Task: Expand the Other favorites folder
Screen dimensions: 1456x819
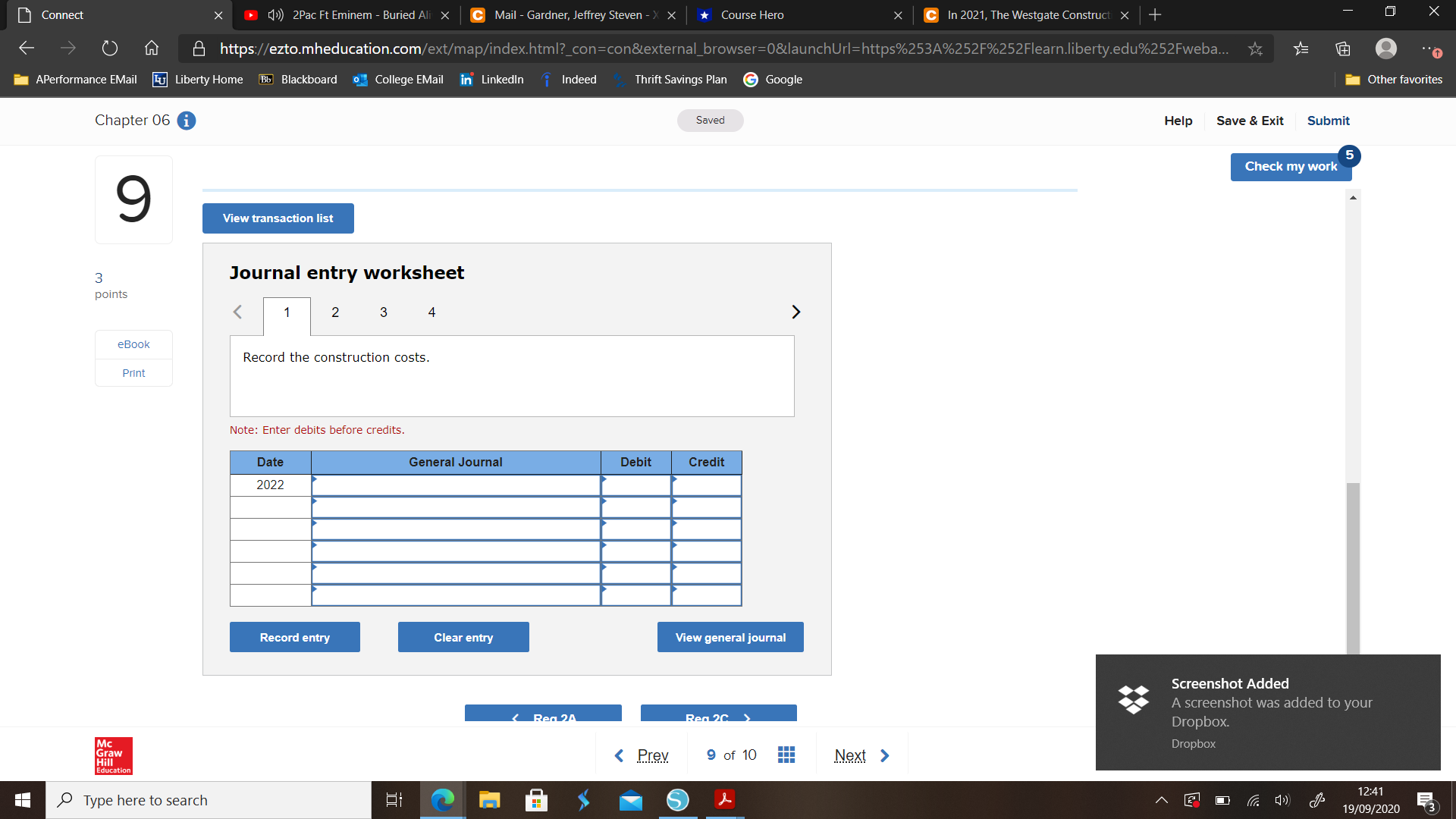Action: 1394,79
